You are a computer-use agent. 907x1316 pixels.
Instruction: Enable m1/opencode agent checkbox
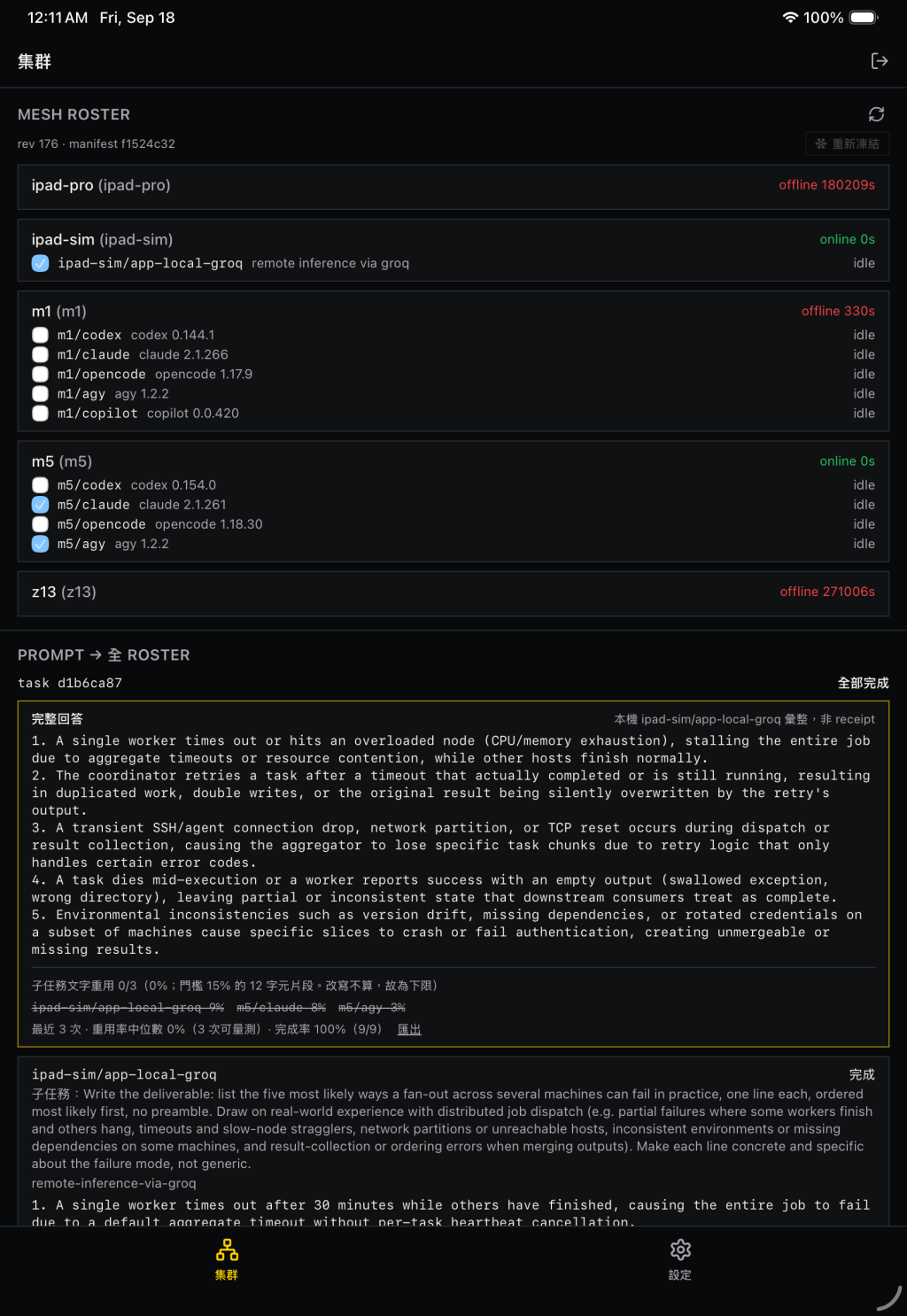[x=40, y=374]
